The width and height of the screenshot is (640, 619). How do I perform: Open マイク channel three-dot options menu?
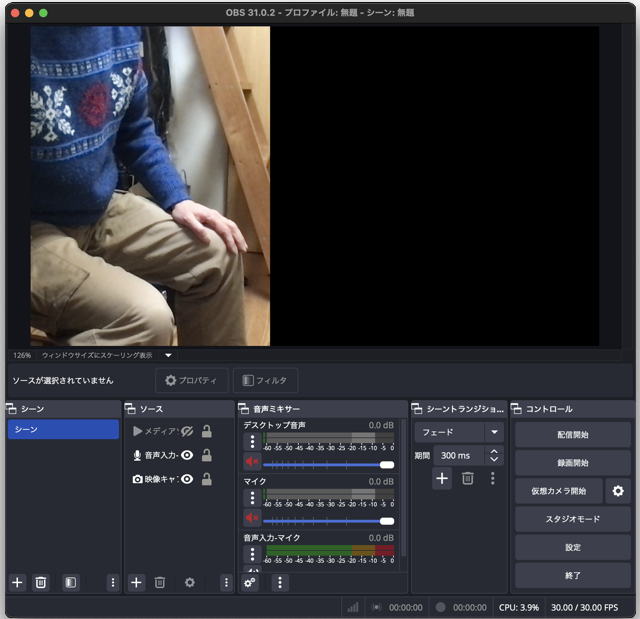coord(252,497)
